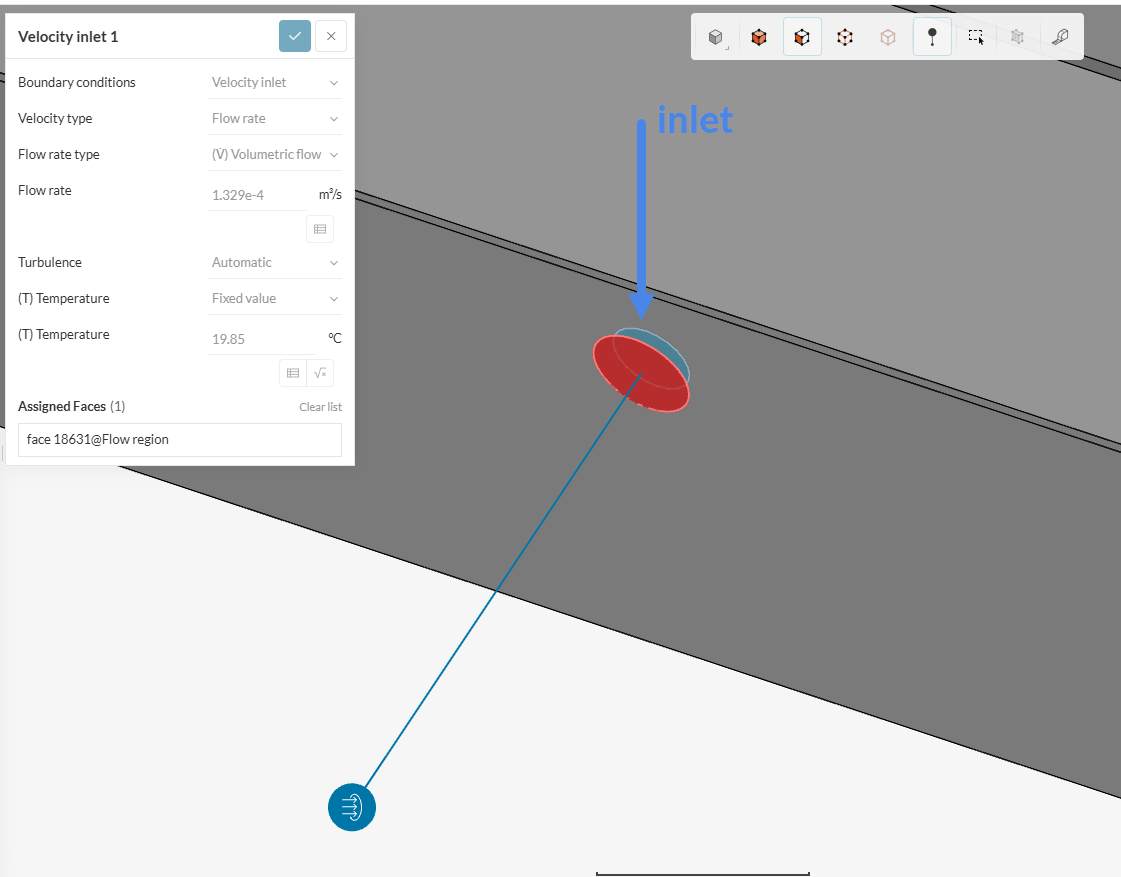Activate the probe point tool
Image resolution: width=1121 pixels, height=877 pixels.
(x=932, y=36)
